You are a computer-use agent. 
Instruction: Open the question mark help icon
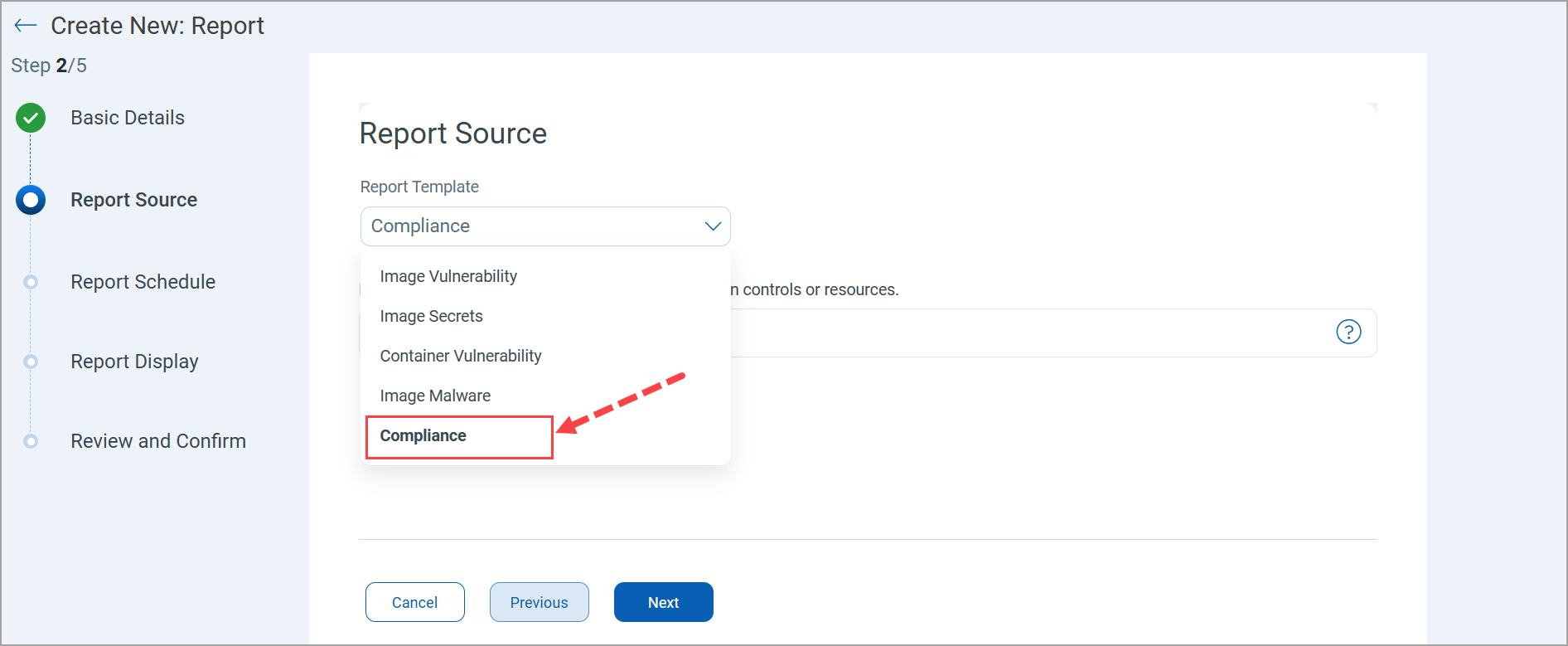1348,333
